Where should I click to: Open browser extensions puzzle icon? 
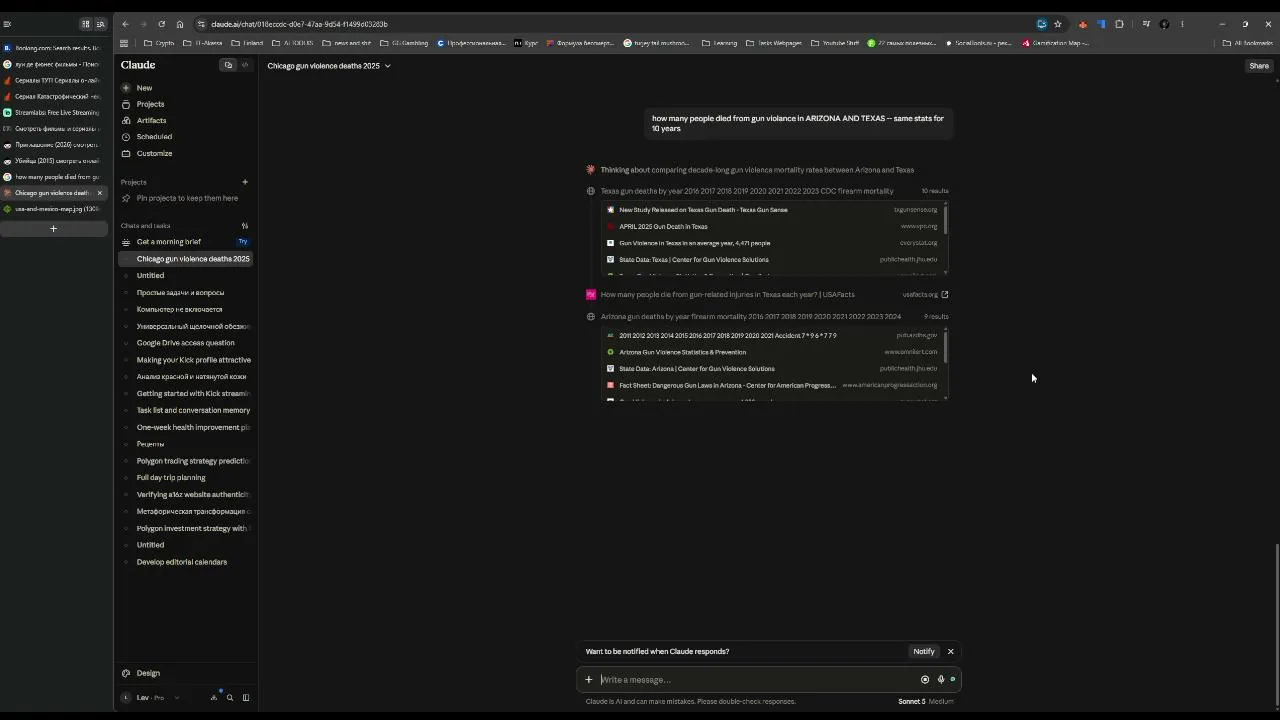pyautogui.click(x=1119, y=24)
